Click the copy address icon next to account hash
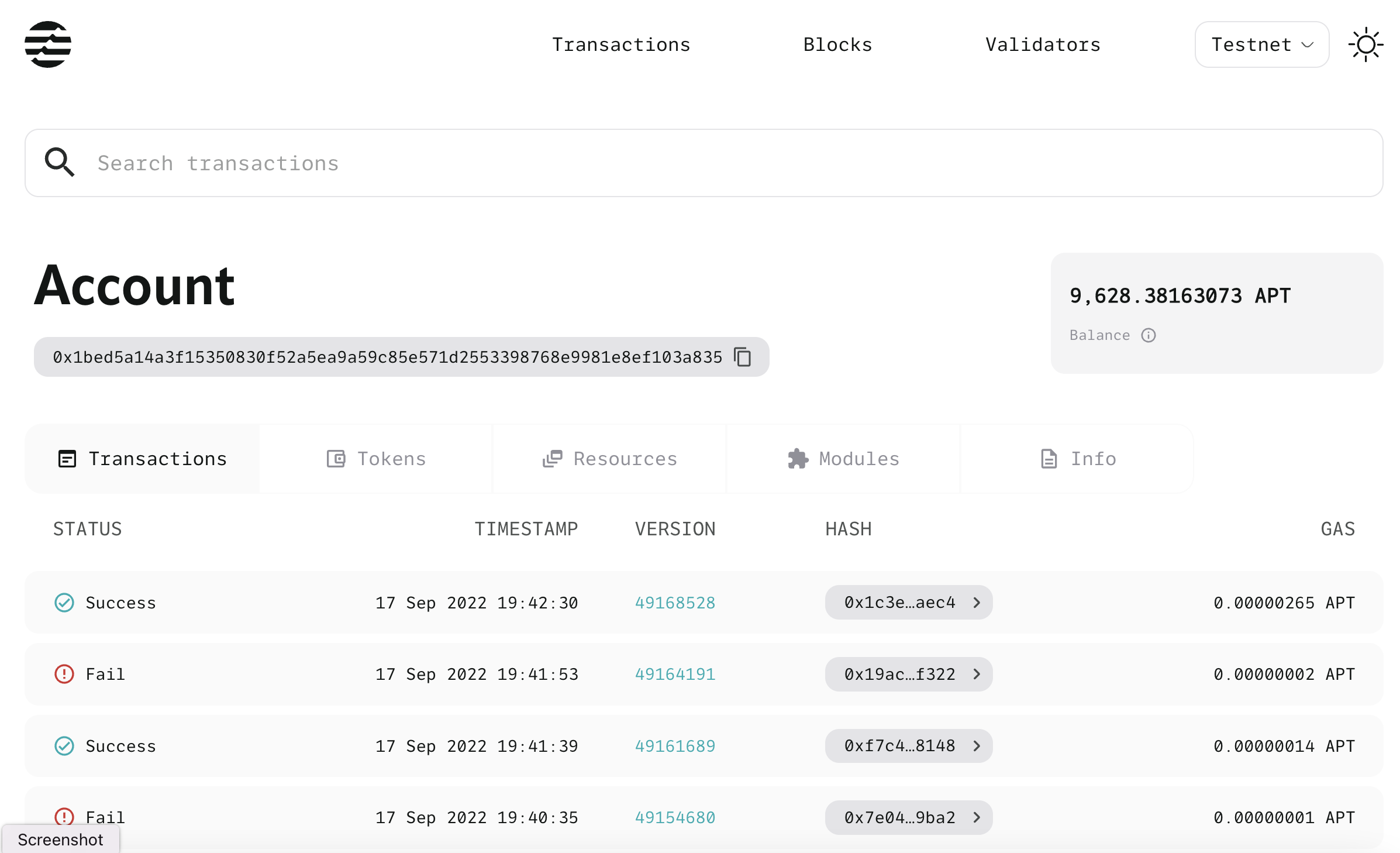This screenshot has height=853, width=1400. pos(743,357)
